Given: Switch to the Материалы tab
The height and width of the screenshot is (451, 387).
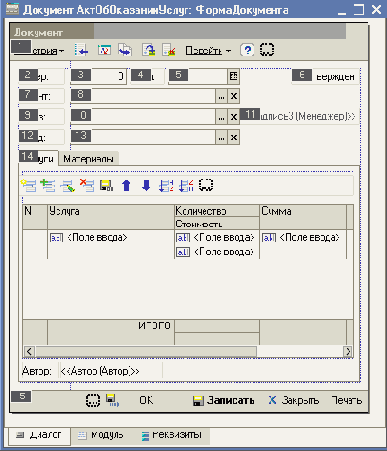Looking at the screenshot, I should 89,159.
